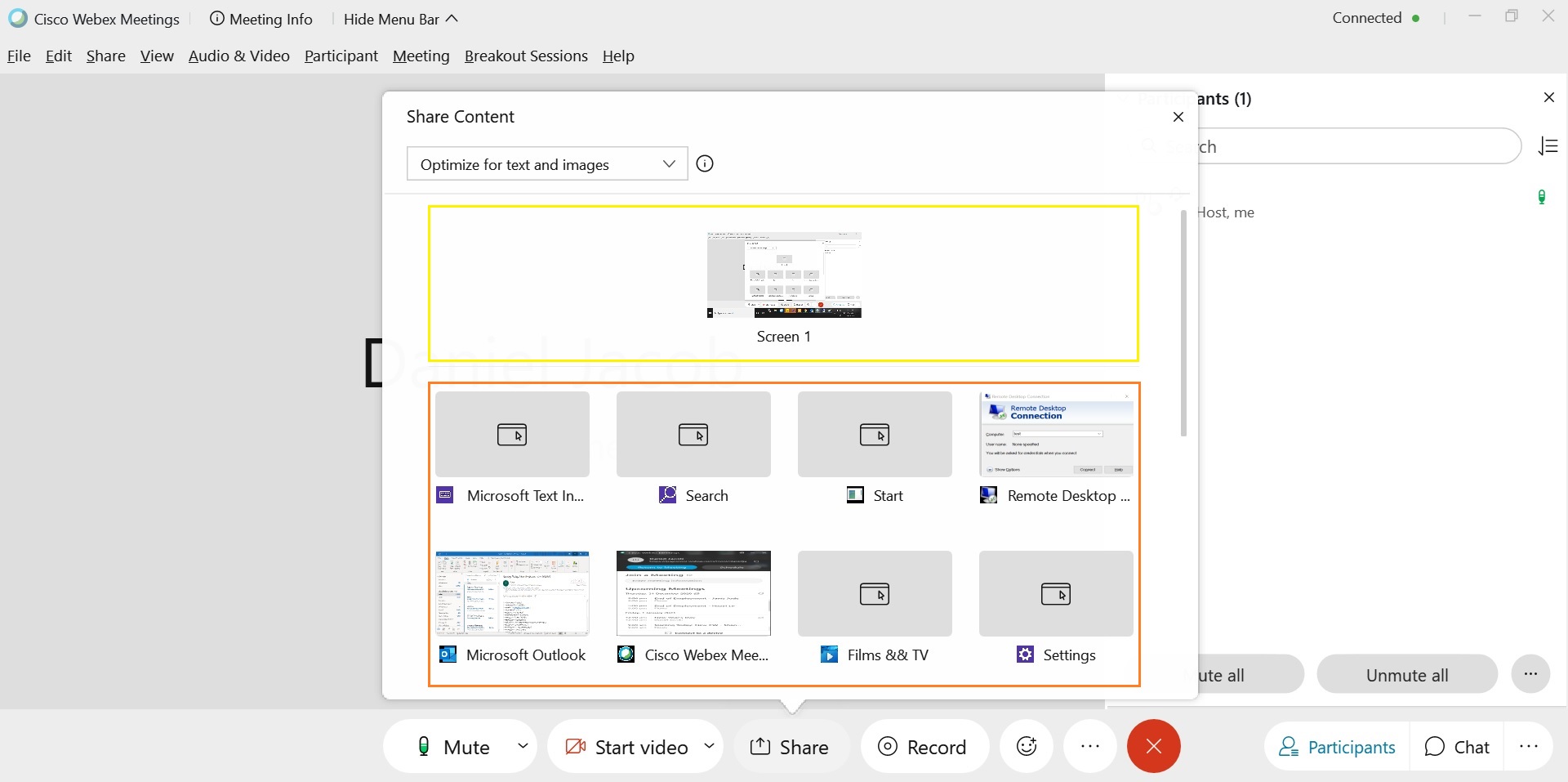This screenshot has height=782, width=1568.
Task: Expand video options arrow beside Start video
Action: click(x=709, y=745)
